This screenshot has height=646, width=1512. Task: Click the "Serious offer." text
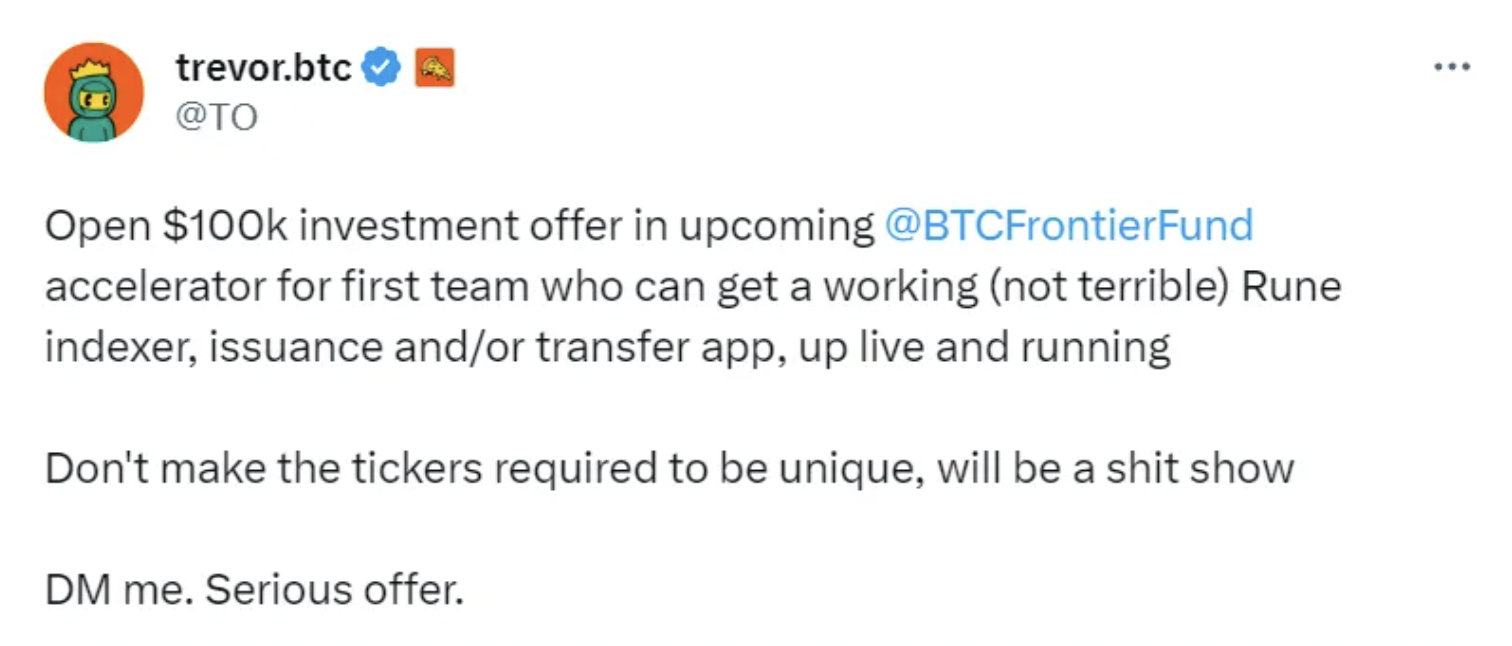pyautogui.click(x=335, y=590)
